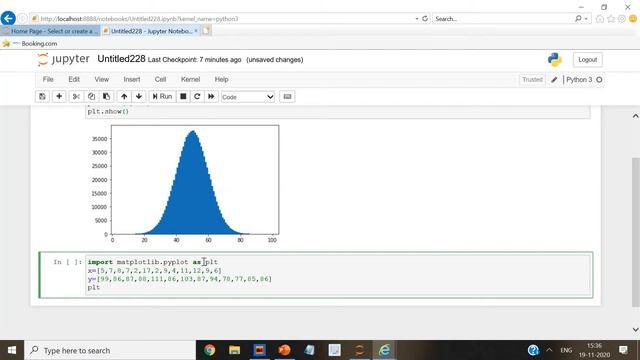640x360 pixels.
Task: Open the View menu
Action: coord(102,80)
